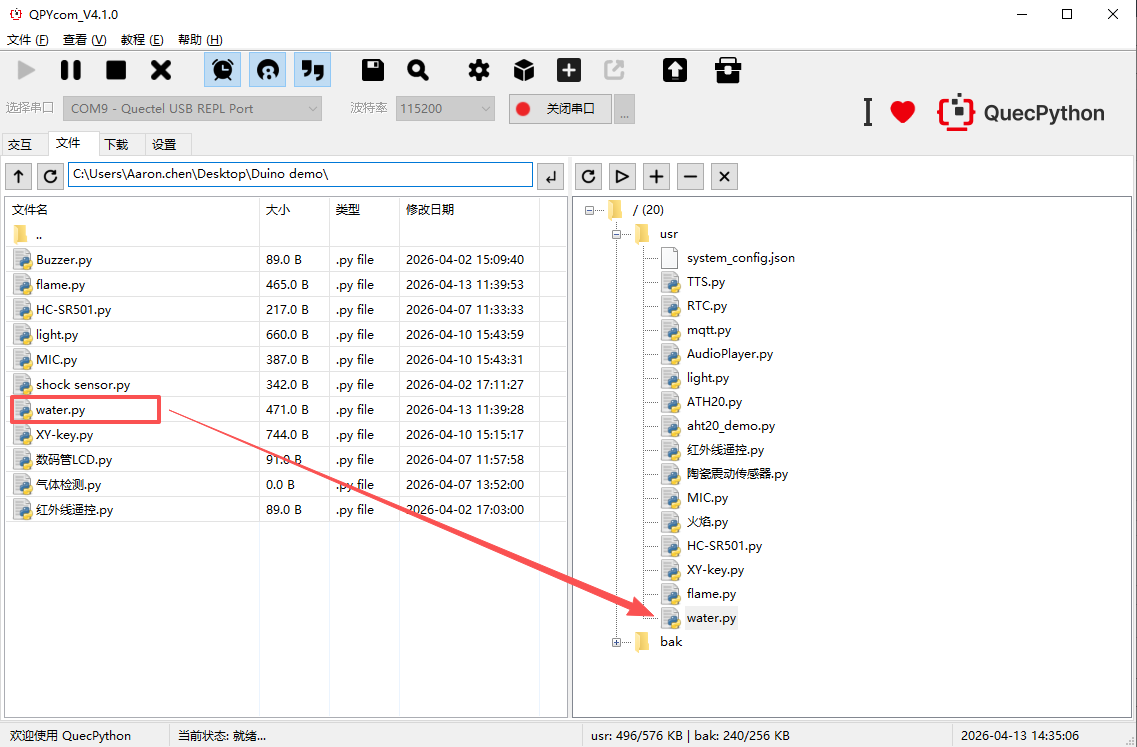
Task: Click the 3D cube package icon
Action: click(524, 70)
